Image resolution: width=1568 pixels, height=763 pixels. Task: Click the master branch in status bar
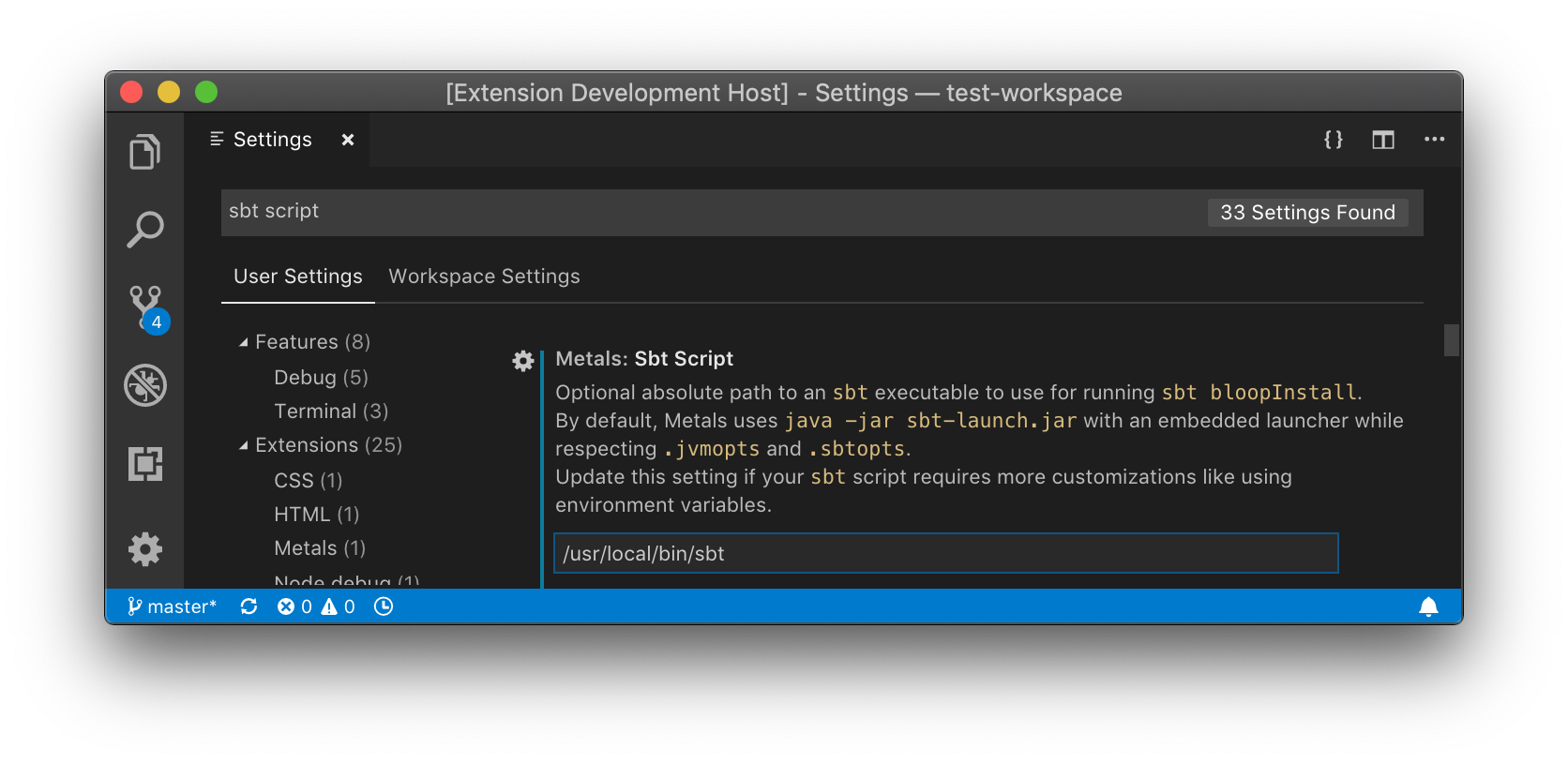click(x=172, y=606)
